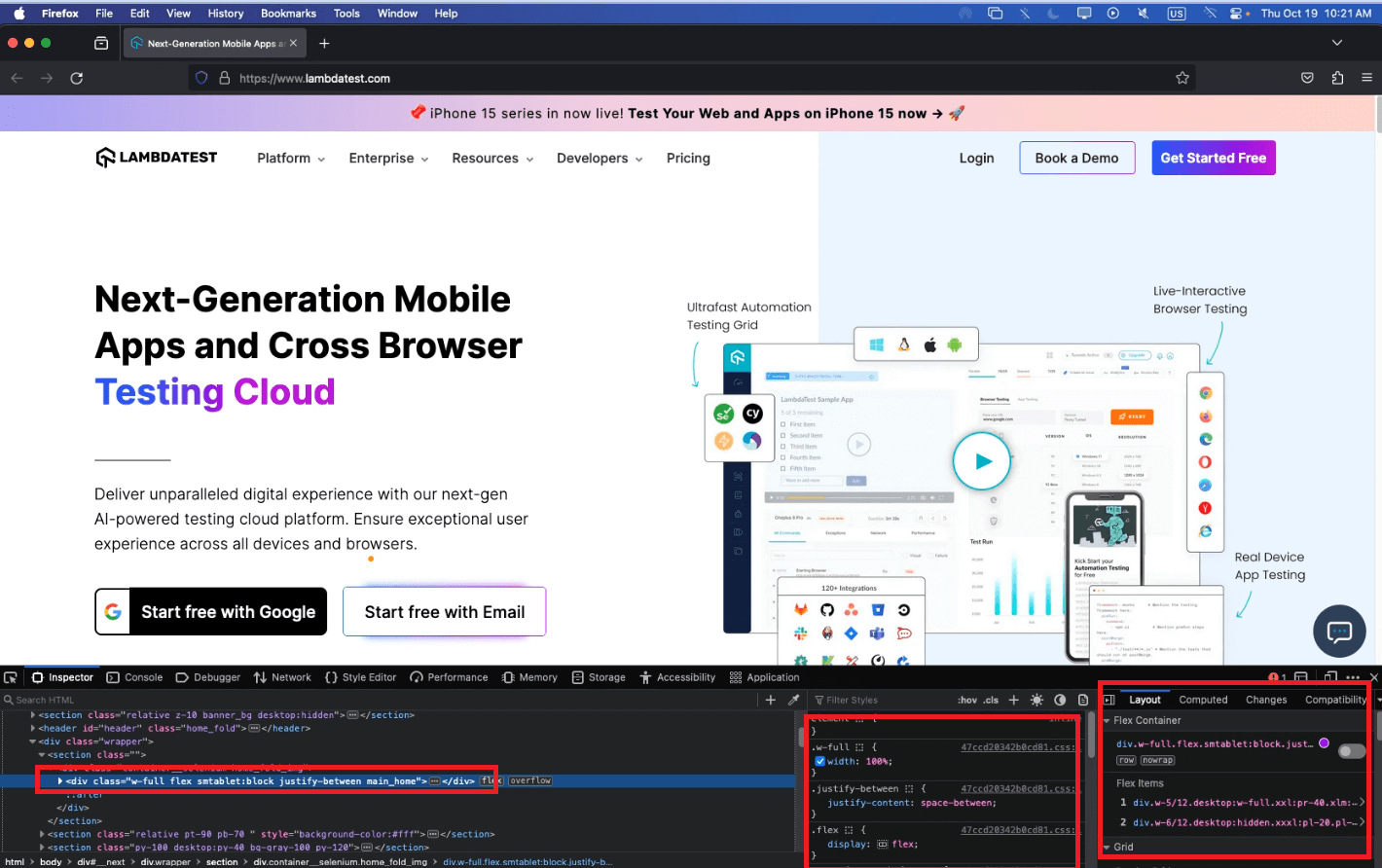The image size is (1382, 868).
Task: Switch to the Computed tab
Action: coord(1204,700)
